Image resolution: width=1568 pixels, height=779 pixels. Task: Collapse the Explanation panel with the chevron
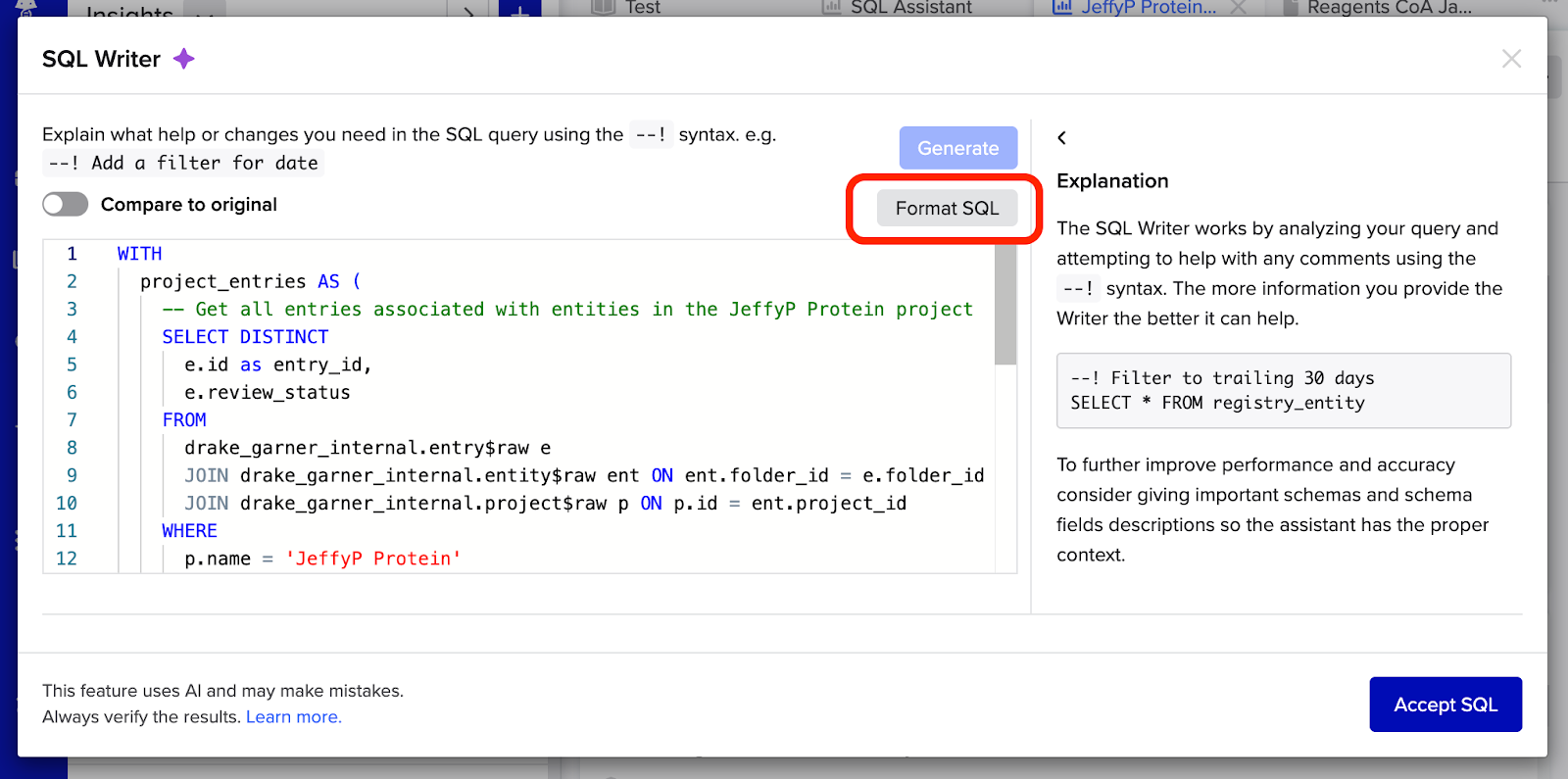[x=1061, y=138]
